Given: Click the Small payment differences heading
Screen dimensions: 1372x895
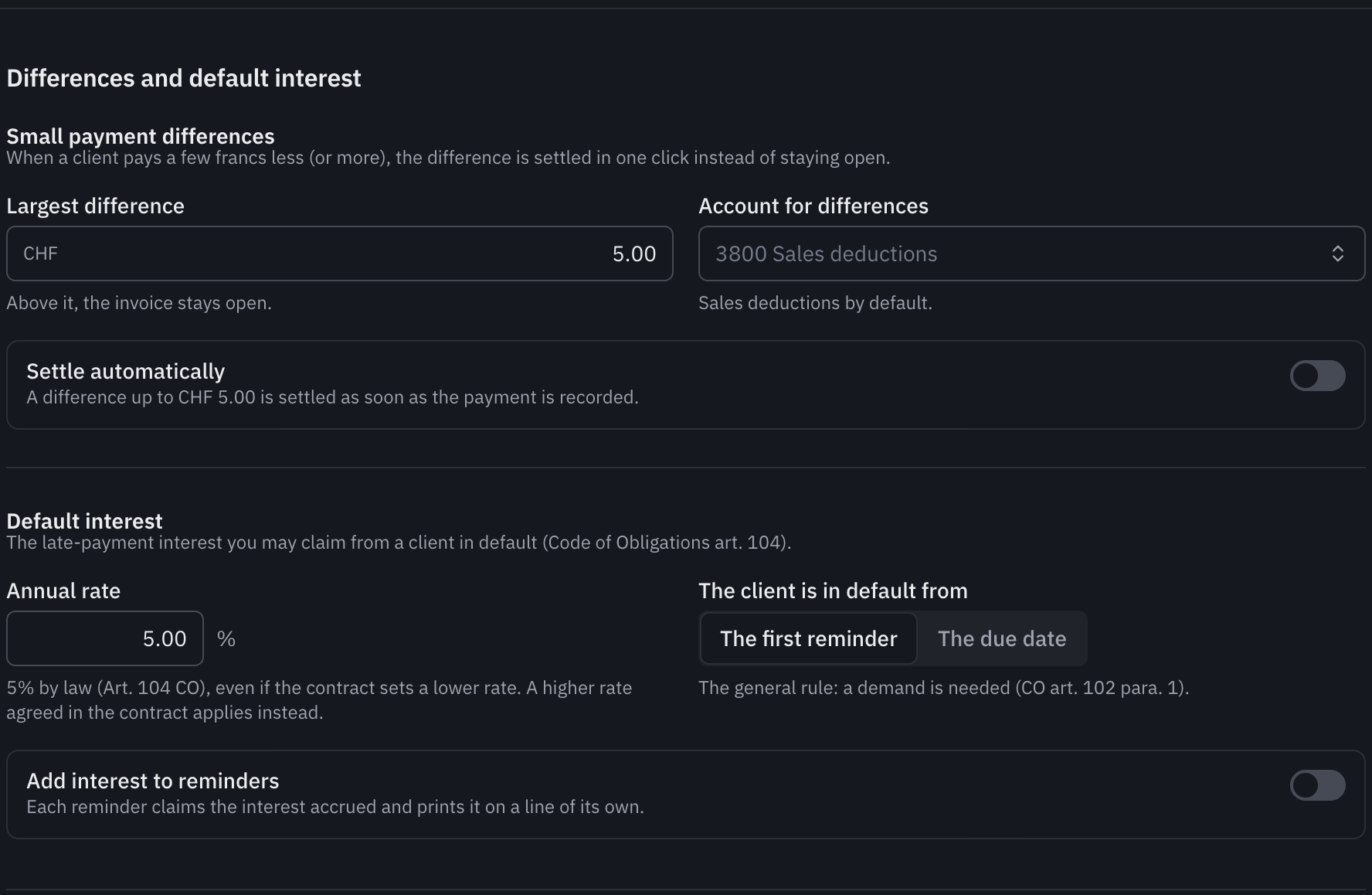Looking at the screenshot, I should tap(141, 136).
